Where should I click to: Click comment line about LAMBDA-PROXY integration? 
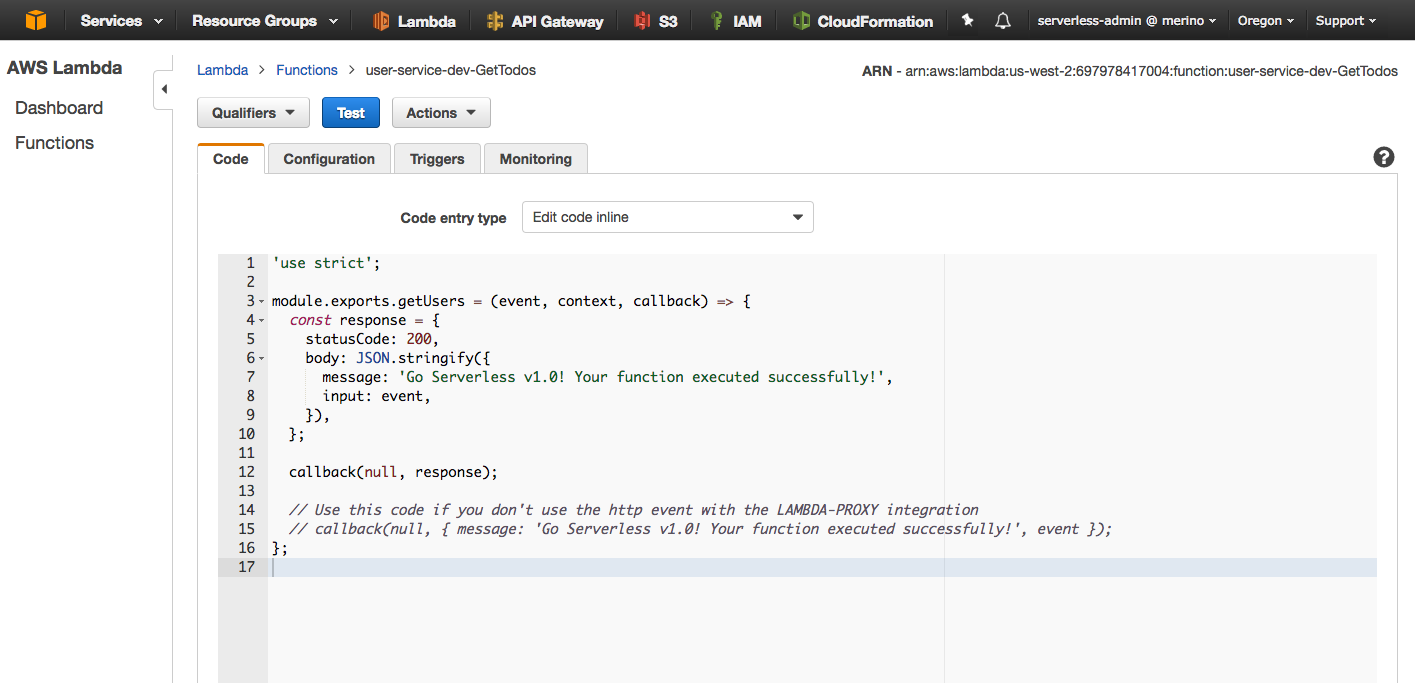coord(634,510)
